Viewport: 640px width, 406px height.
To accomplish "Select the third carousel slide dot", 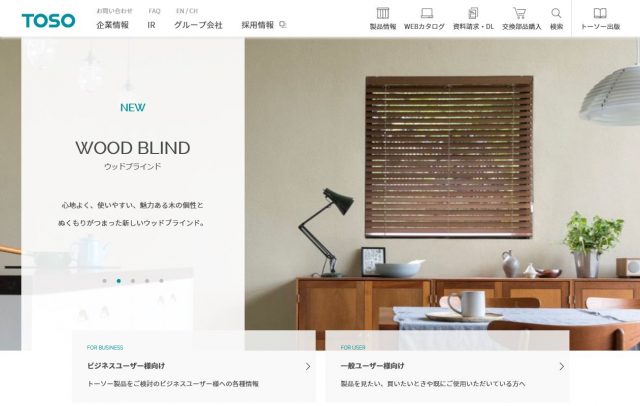I will tap(133, 281).
